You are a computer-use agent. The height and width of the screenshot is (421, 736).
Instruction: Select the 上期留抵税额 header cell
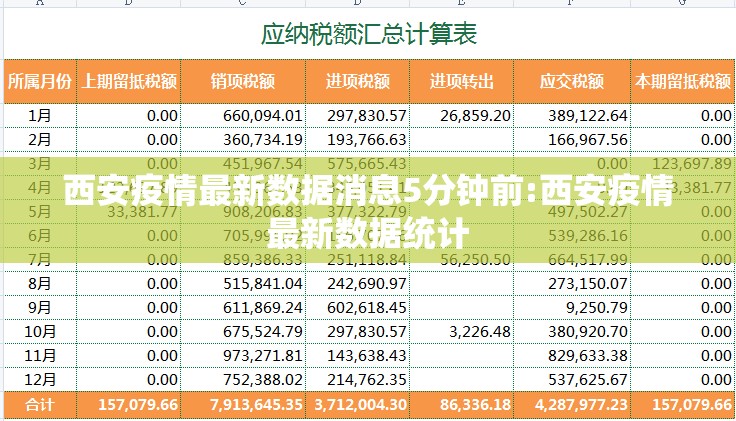129,82
